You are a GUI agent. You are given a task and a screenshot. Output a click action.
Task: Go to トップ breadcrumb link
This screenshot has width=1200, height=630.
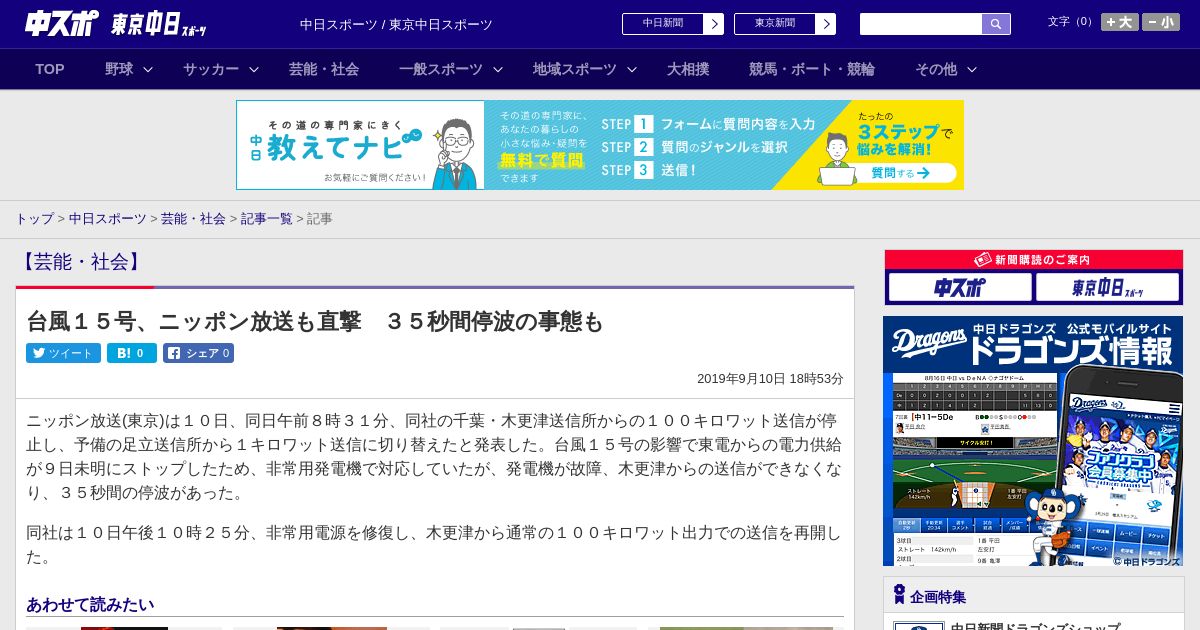coord(34,218)
